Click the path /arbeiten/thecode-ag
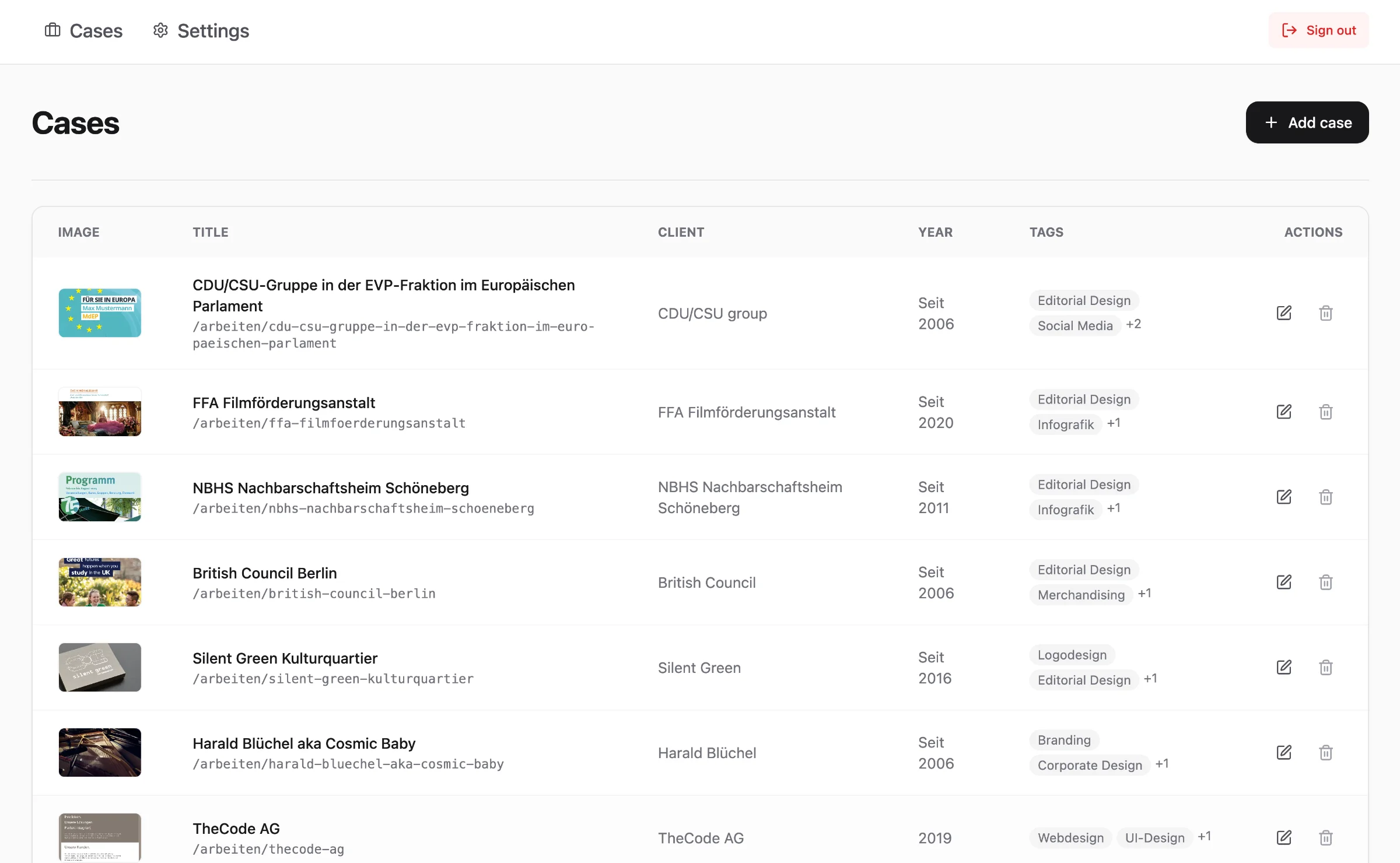Image resolution: width=1400 pixels, height=863 pixels. (x=268, y=849)
